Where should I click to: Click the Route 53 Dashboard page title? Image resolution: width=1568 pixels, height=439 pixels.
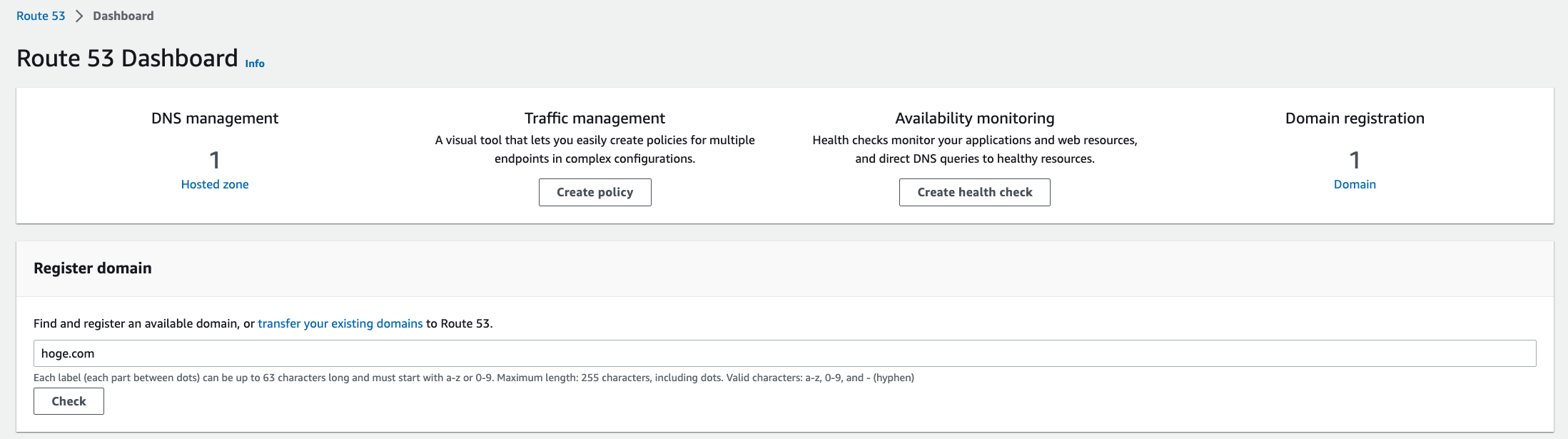click(127, 59)
